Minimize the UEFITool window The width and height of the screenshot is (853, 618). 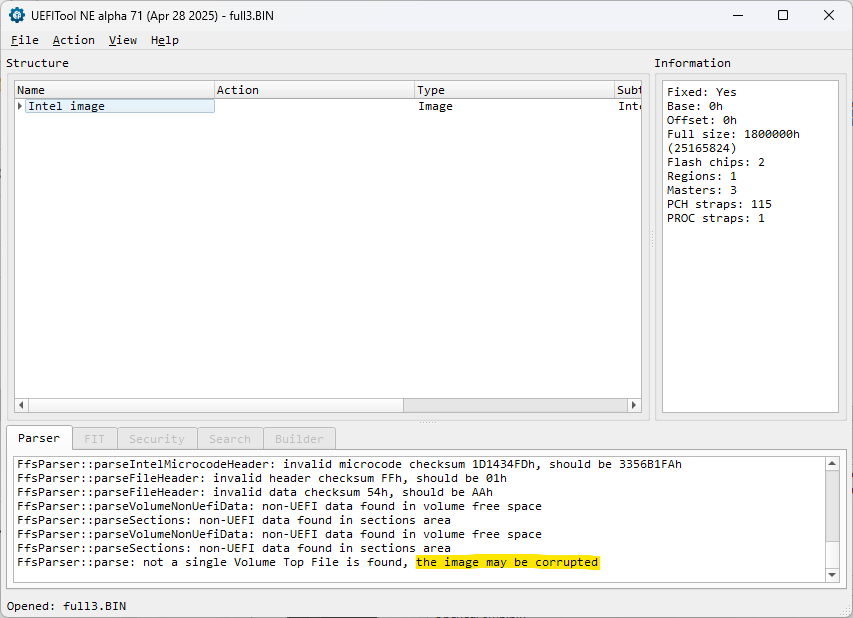click(738, 15)
